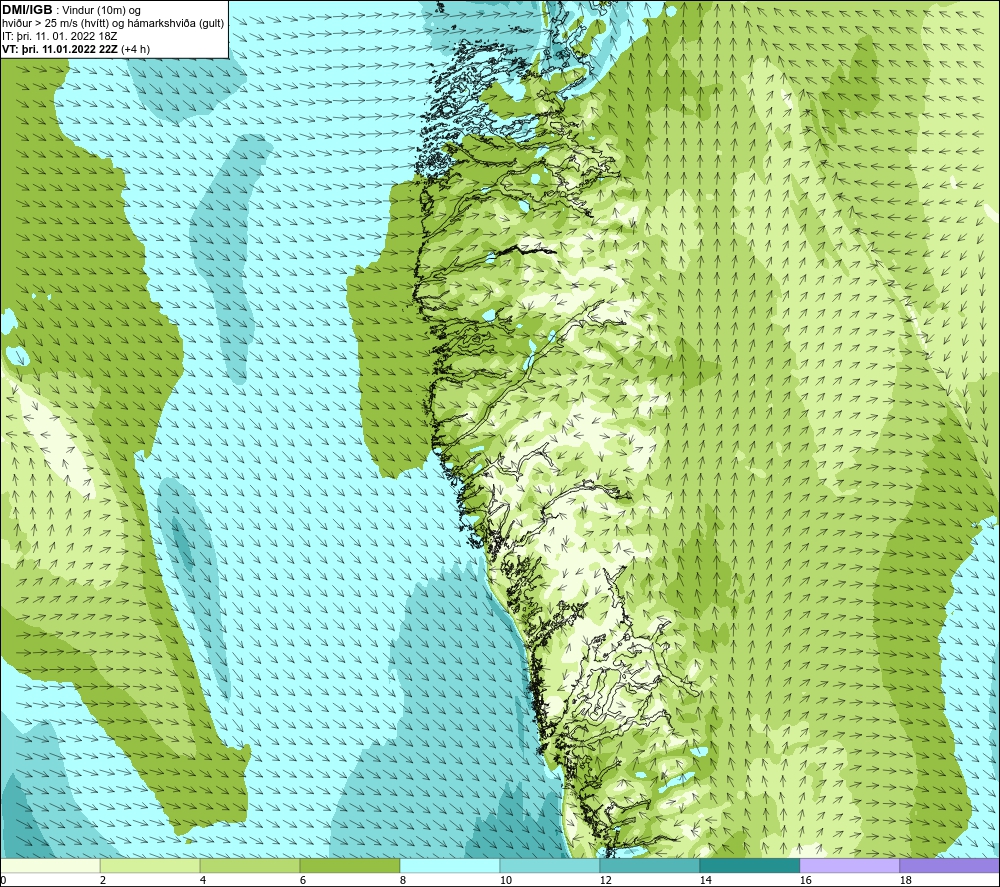
Task: Click the legend tick label '0'
Action: coord(4,881)
